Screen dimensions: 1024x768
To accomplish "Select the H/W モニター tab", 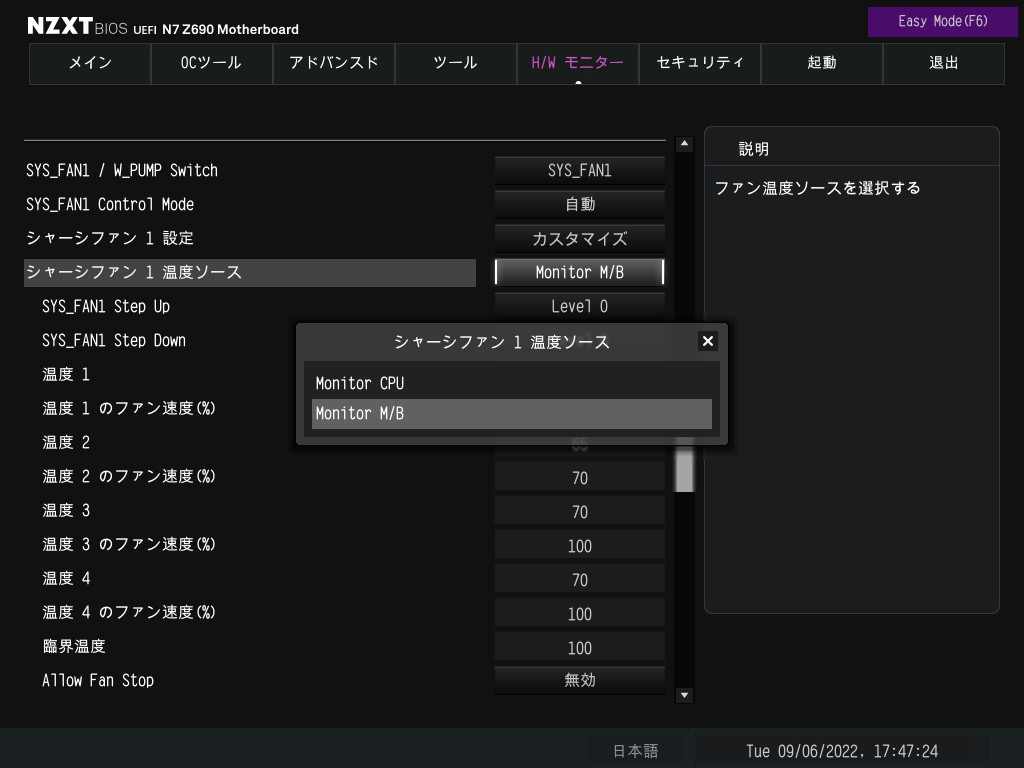I will pos(577,63).
